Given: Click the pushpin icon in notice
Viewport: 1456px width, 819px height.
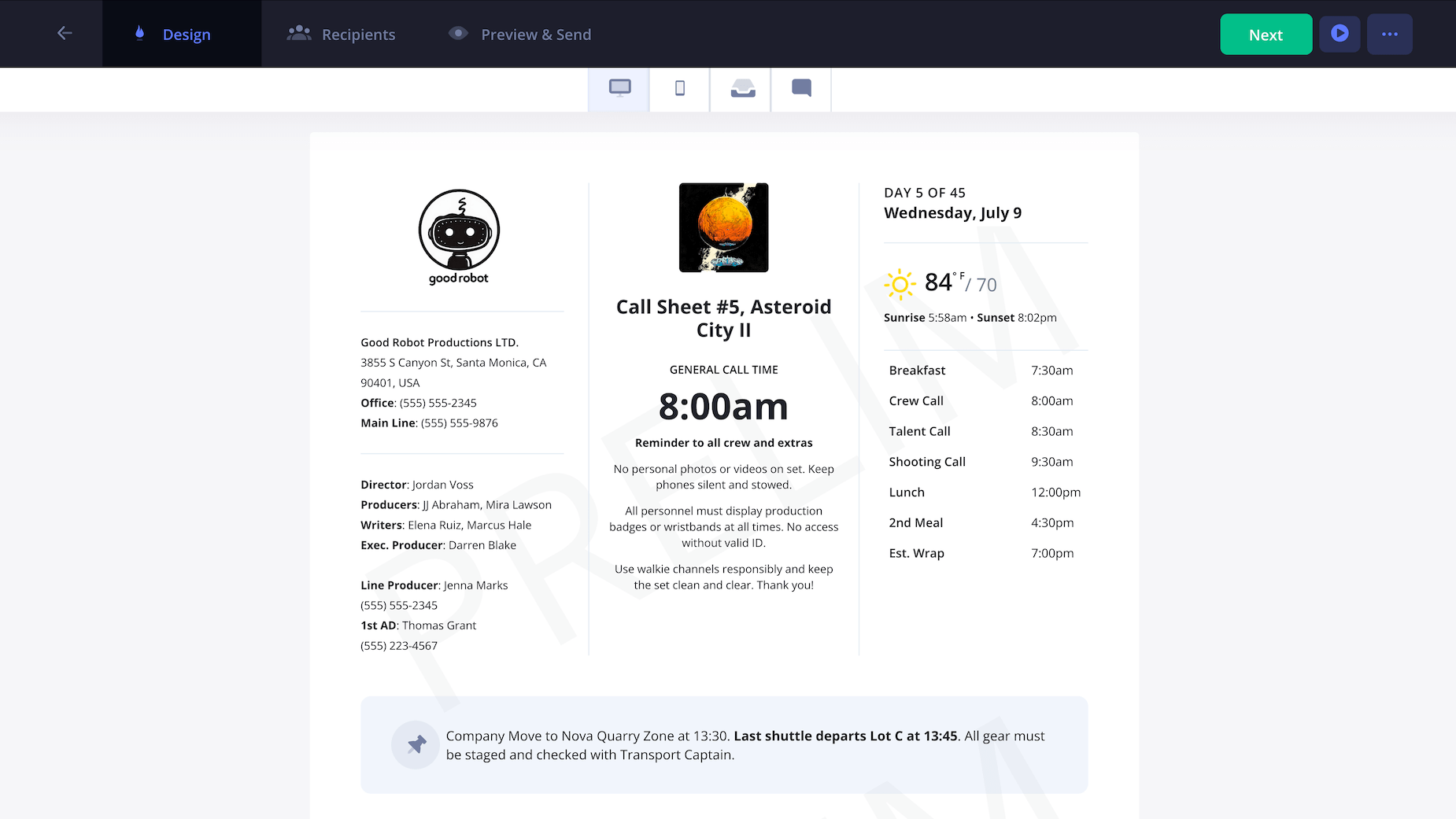Looking at the screenshot, I should (x=416, y=744).
